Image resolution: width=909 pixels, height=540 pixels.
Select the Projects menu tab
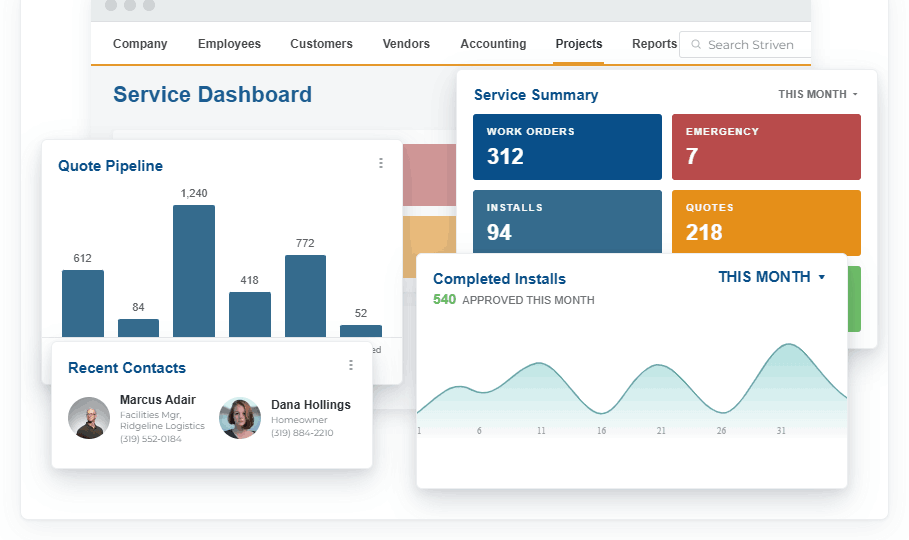tap(579, 44)
